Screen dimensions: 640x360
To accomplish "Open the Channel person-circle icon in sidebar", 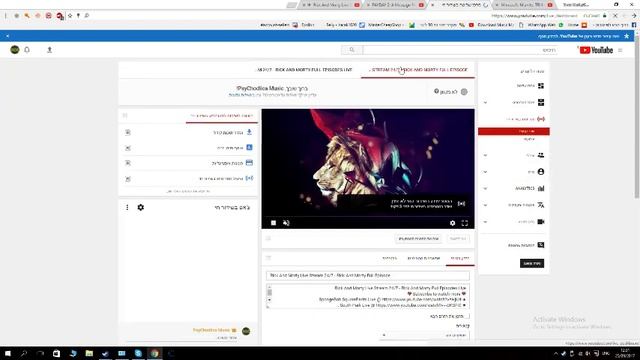I will (541, 172).
